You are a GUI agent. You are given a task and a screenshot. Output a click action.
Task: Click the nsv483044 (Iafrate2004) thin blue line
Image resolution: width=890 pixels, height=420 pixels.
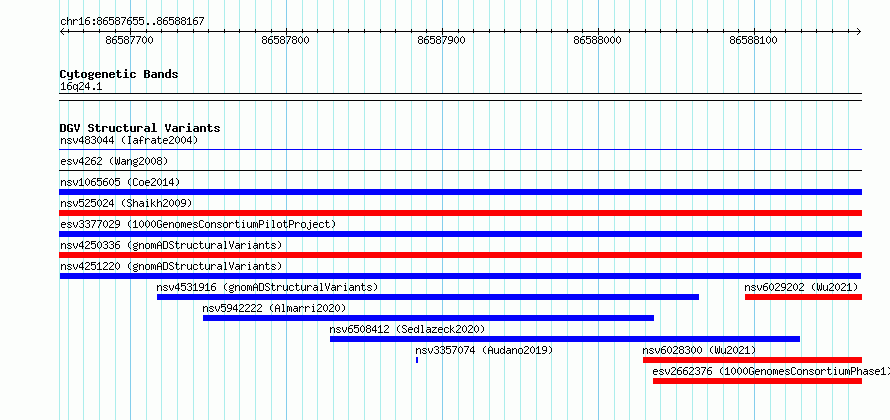tap(460, 149)
